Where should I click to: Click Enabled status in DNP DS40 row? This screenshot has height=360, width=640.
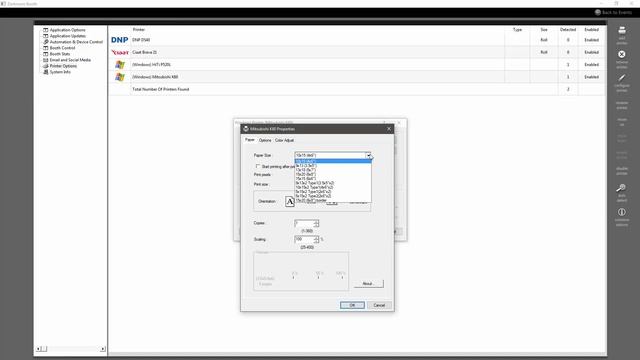(591, 40)
